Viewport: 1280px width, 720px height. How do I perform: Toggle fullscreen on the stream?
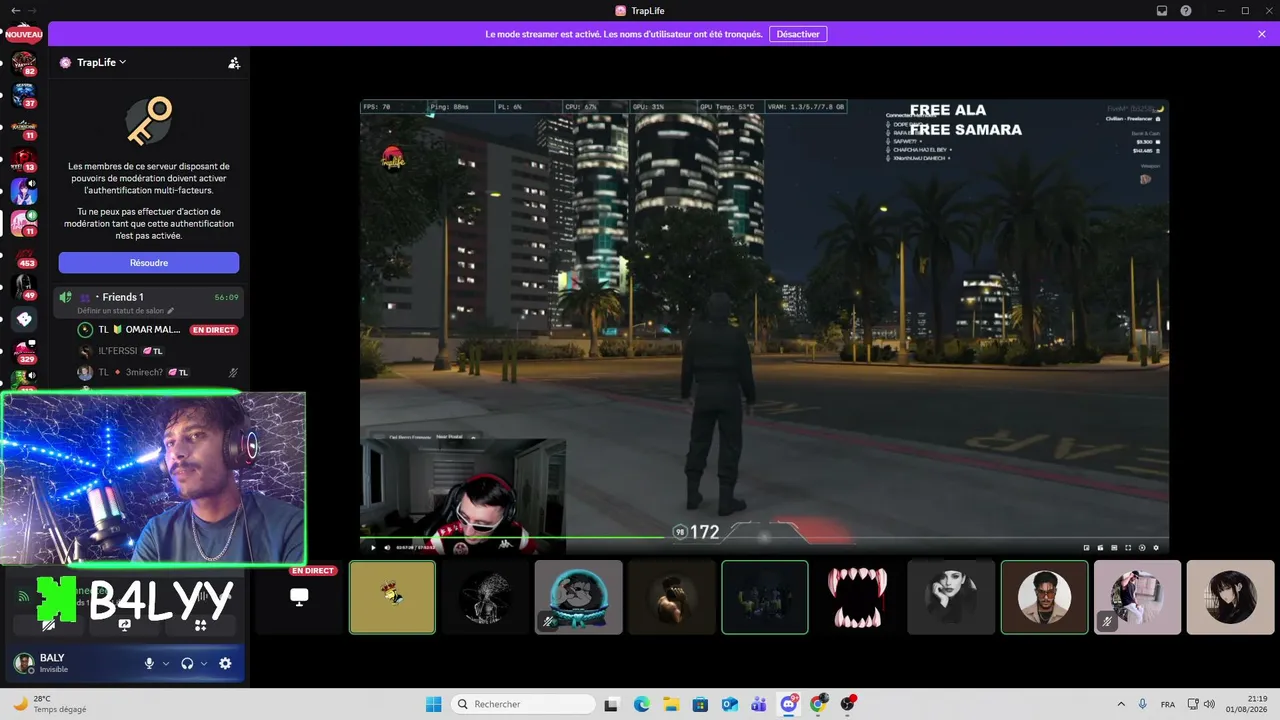pyautogui.click(x=1128, y=547)
